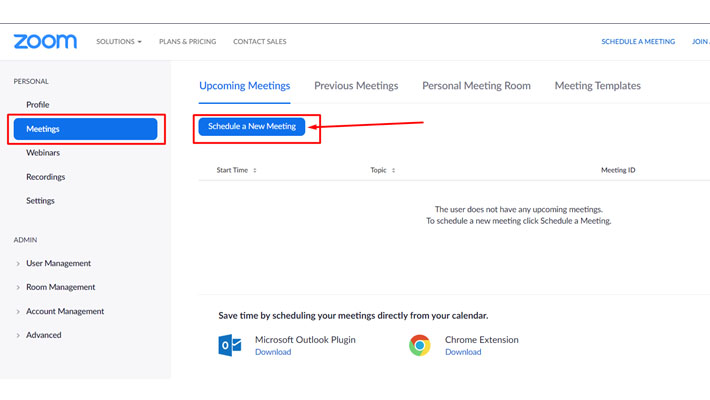Sort meetings by Start Time arrows

(x=255, y=170)
